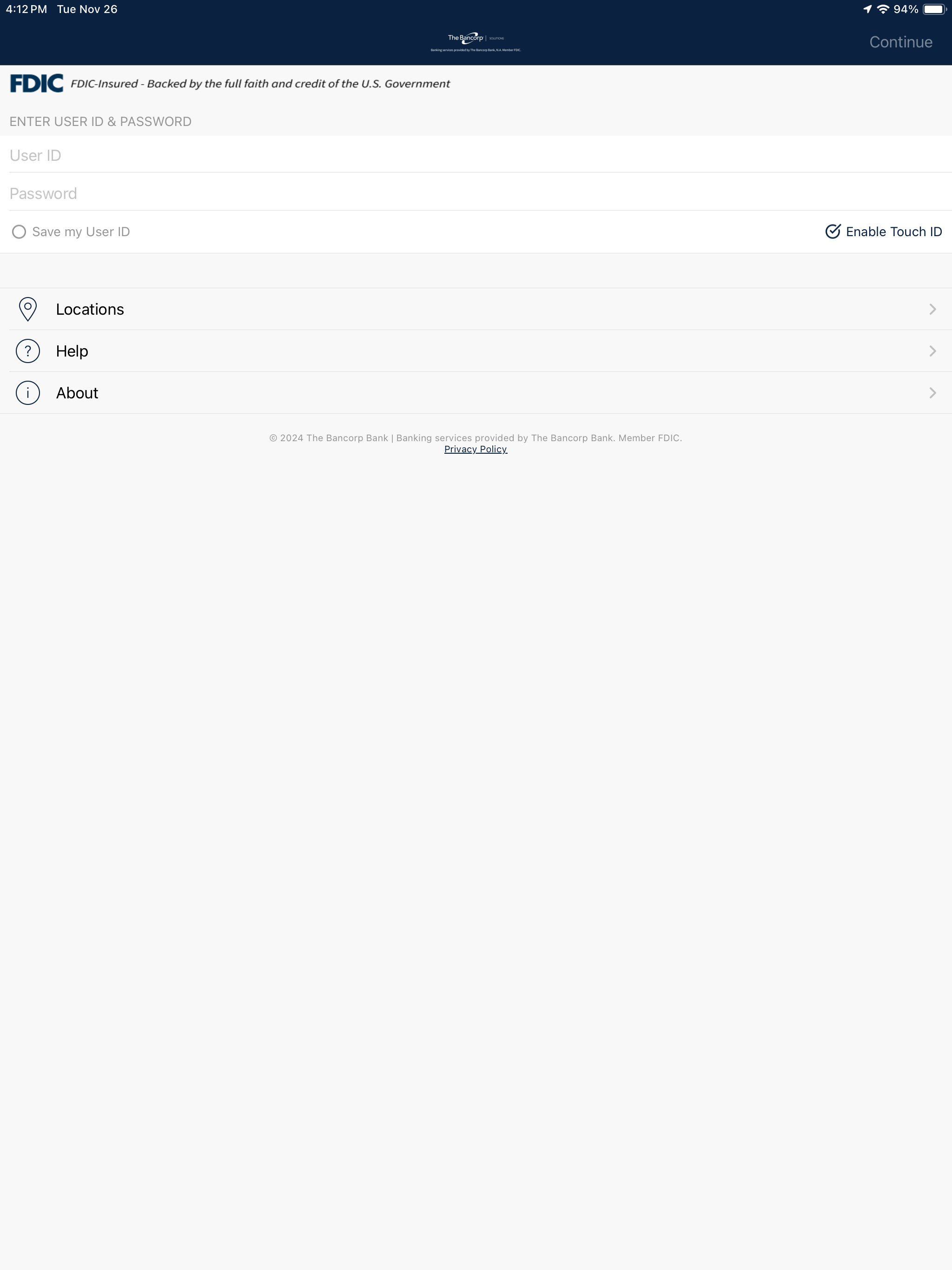The image size is (952, 1270).
Task: Tap the ENTER USER ID & PASSWORD heading
Action: [100, 122]
